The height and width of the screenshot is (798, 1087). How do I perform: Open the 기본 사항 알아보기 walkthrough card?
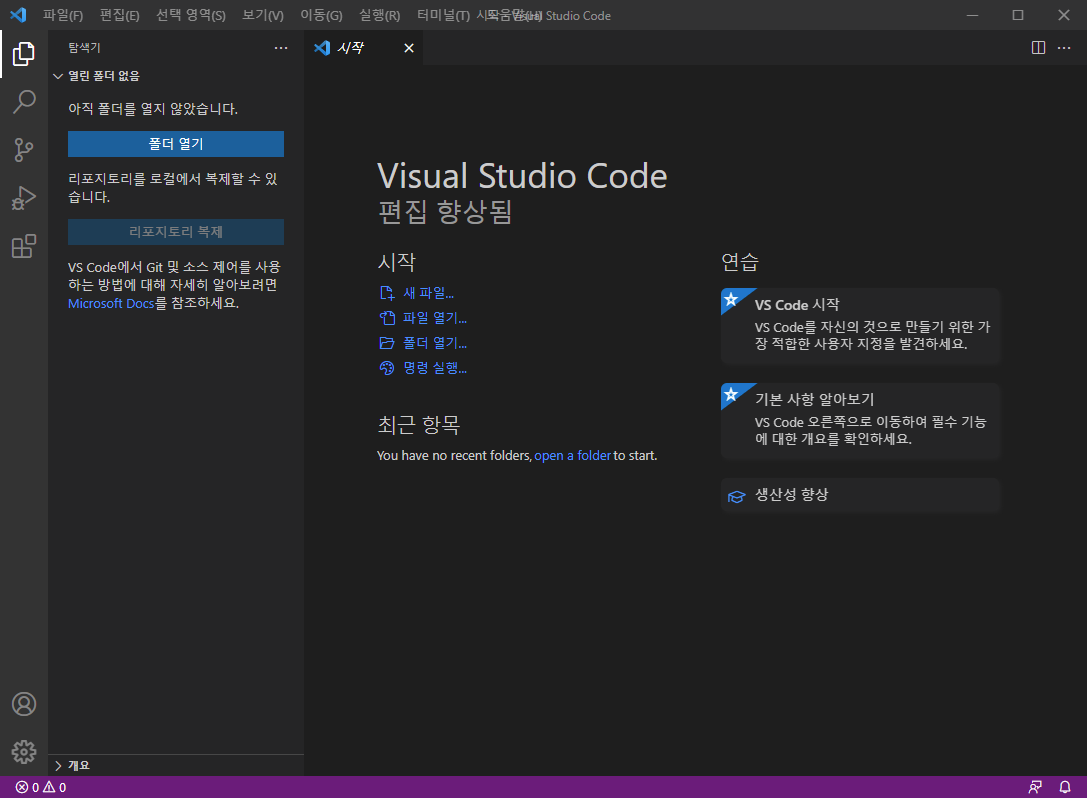[x=861, y=420]
